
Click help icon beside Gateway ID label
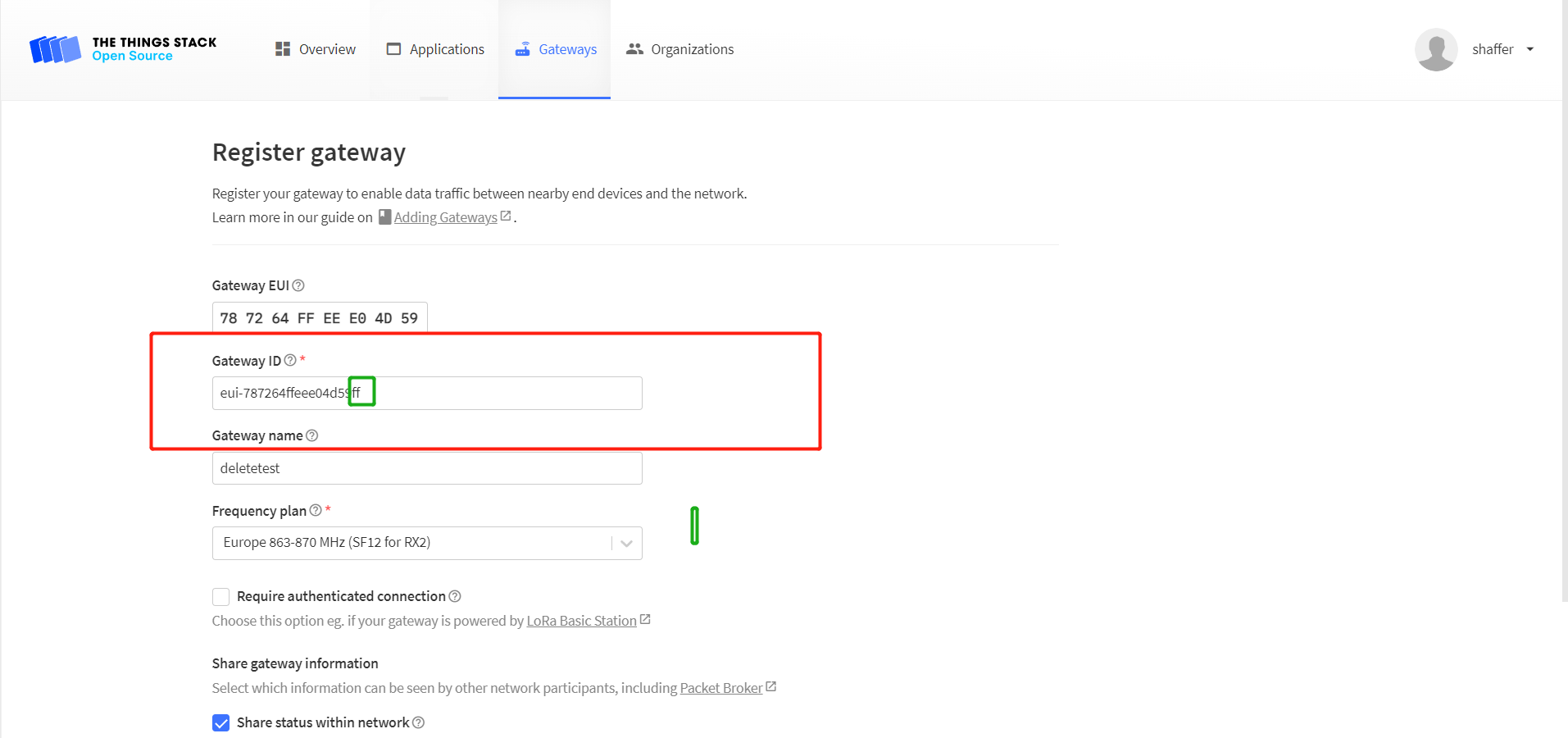[290, 361]
